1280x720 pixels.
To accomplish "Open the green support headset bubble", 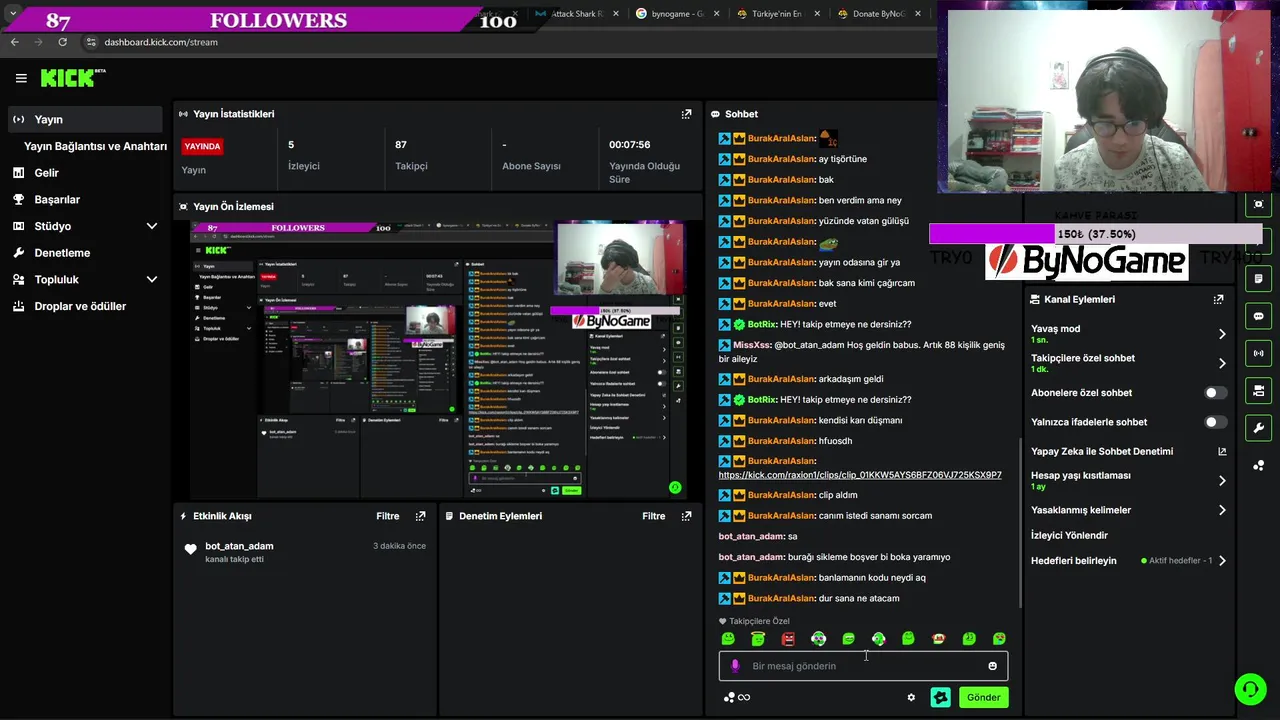I will pos(1250,689).
